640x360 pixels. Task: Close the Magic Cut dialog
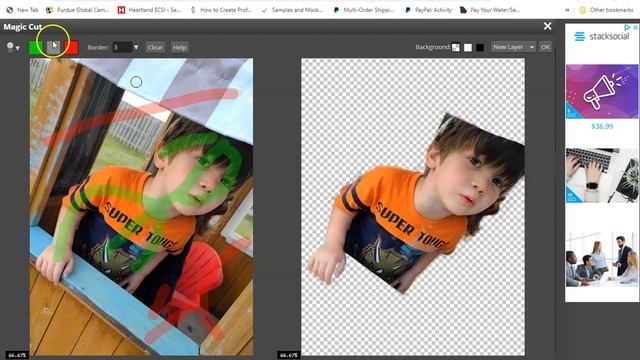coord(547,26)
